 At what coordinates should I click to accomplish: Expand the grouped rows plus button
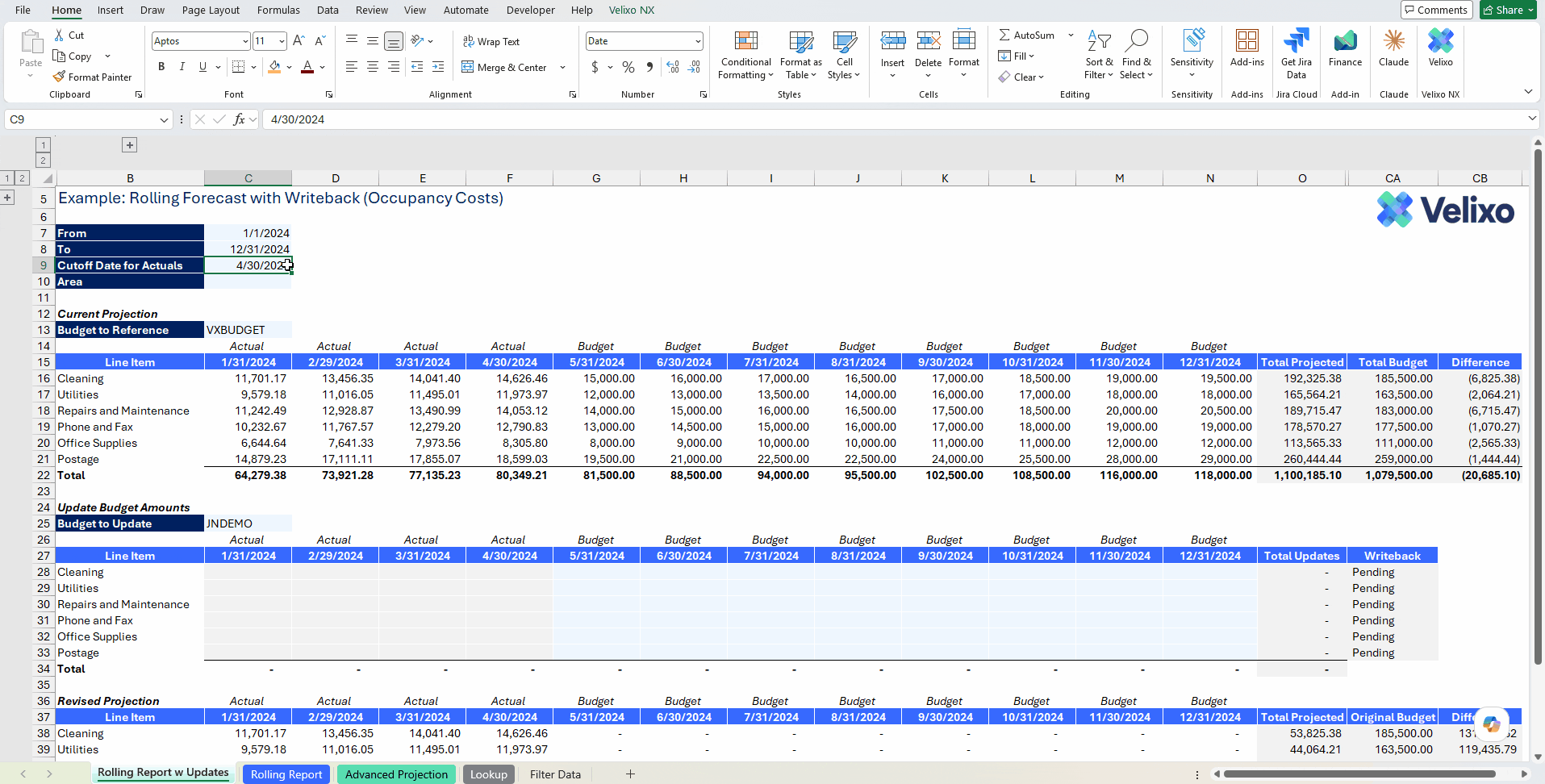[x=7, y=198]
